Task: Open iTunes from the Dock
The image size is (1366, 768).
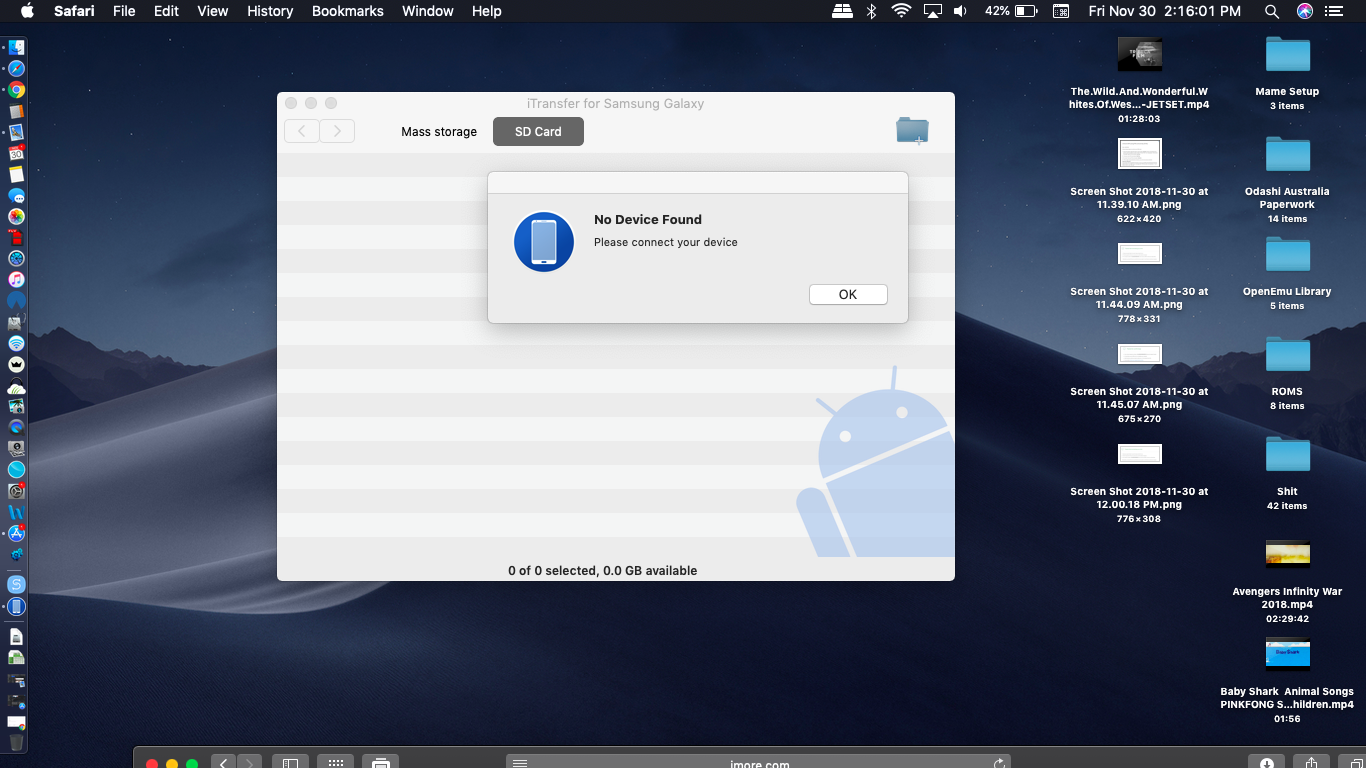Action: [x=16, y=279]
